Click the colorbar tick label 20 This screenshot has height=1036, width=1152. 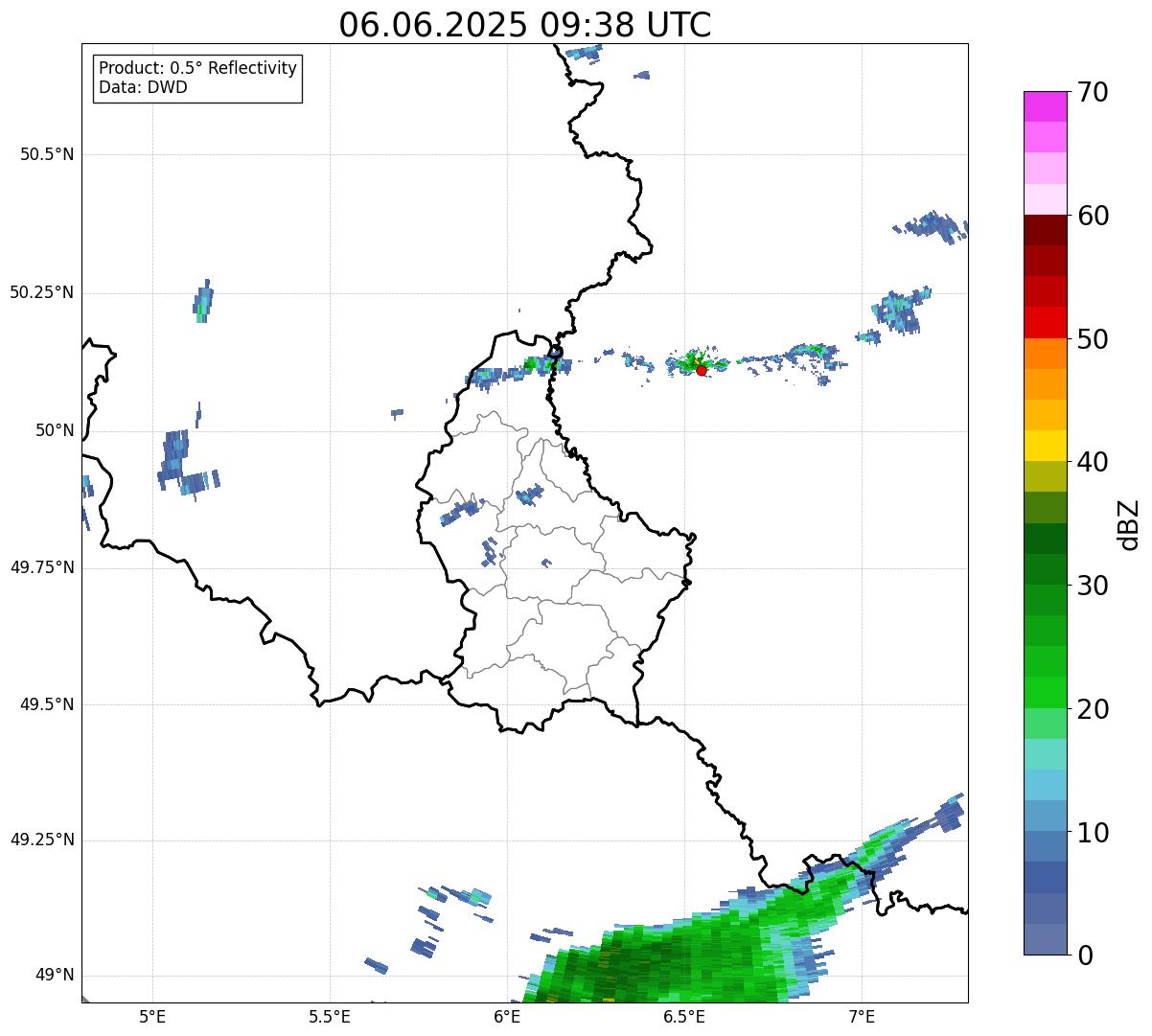(x=1094, y=709)
